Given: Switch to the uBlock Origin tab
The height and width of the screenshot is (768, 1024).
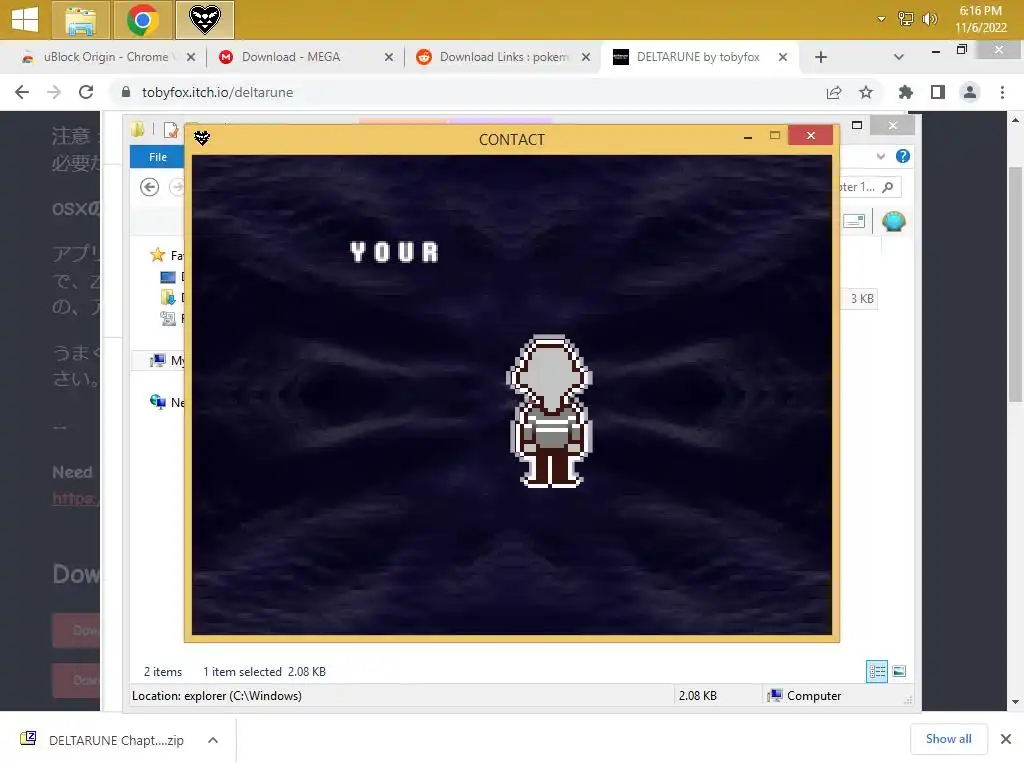Looking at the screenshot, I should 106,57.
